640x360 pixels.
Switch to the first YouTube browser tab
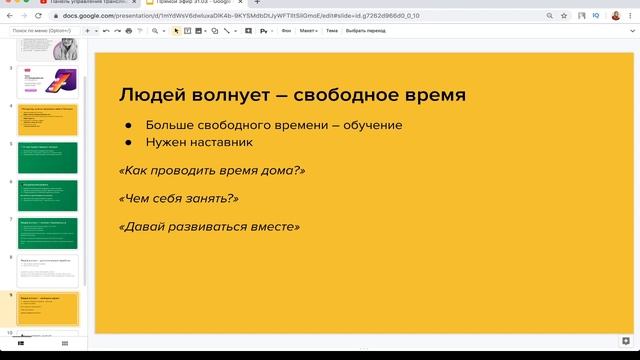click(88, 2)
